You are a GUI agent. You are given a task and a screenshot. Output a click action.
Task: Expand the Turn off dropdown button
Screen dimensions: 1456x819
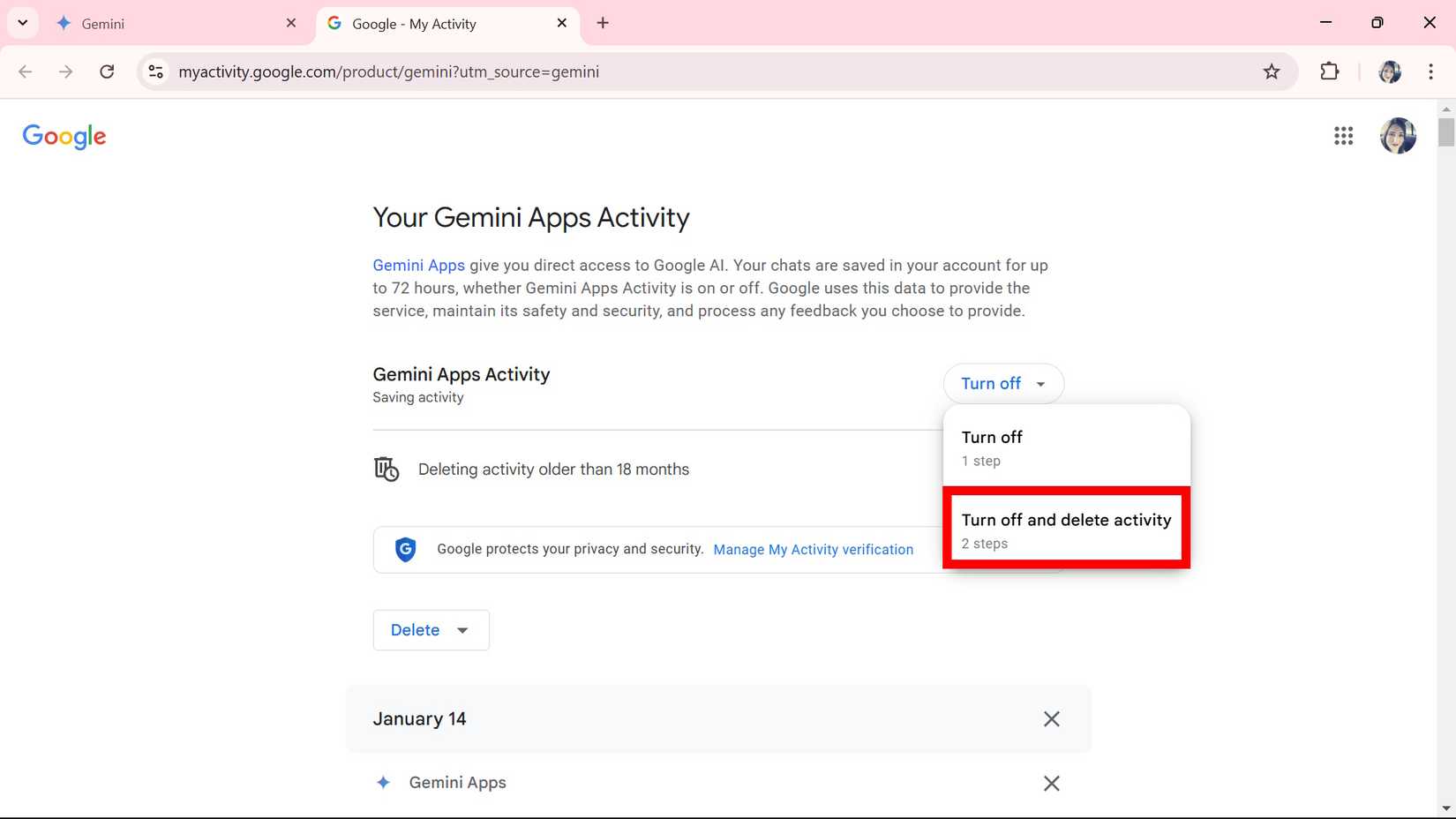click(1003, 384)
